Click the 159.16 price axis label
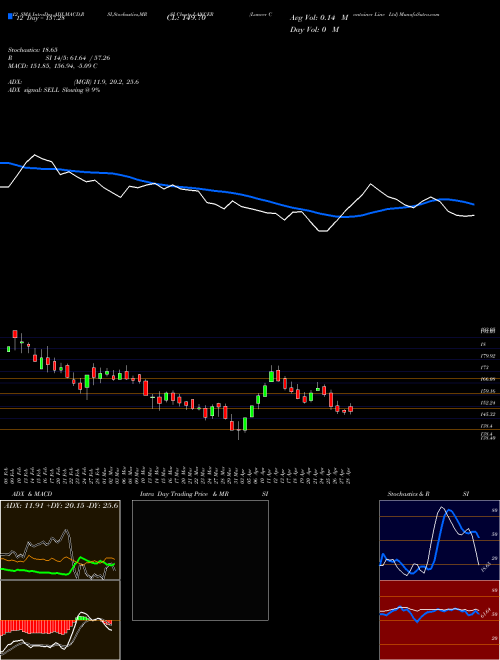The image size is (500, 660). [488, 391]
